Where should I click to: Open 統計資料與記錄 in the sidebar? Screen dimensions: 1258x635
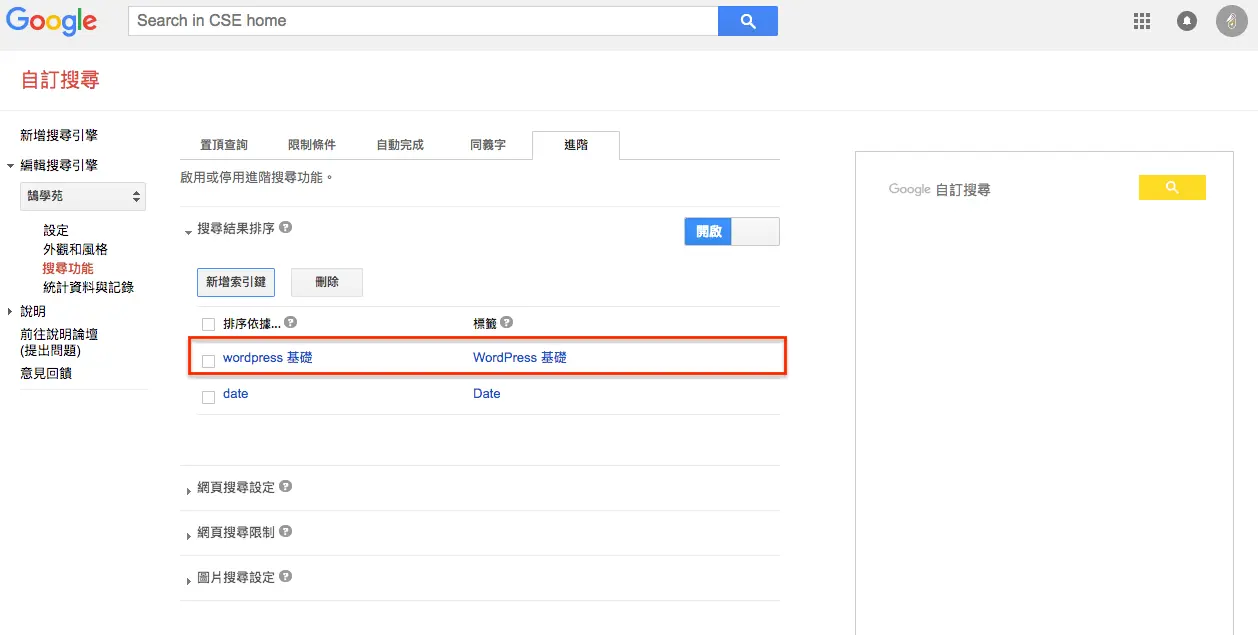coord(88,287)
